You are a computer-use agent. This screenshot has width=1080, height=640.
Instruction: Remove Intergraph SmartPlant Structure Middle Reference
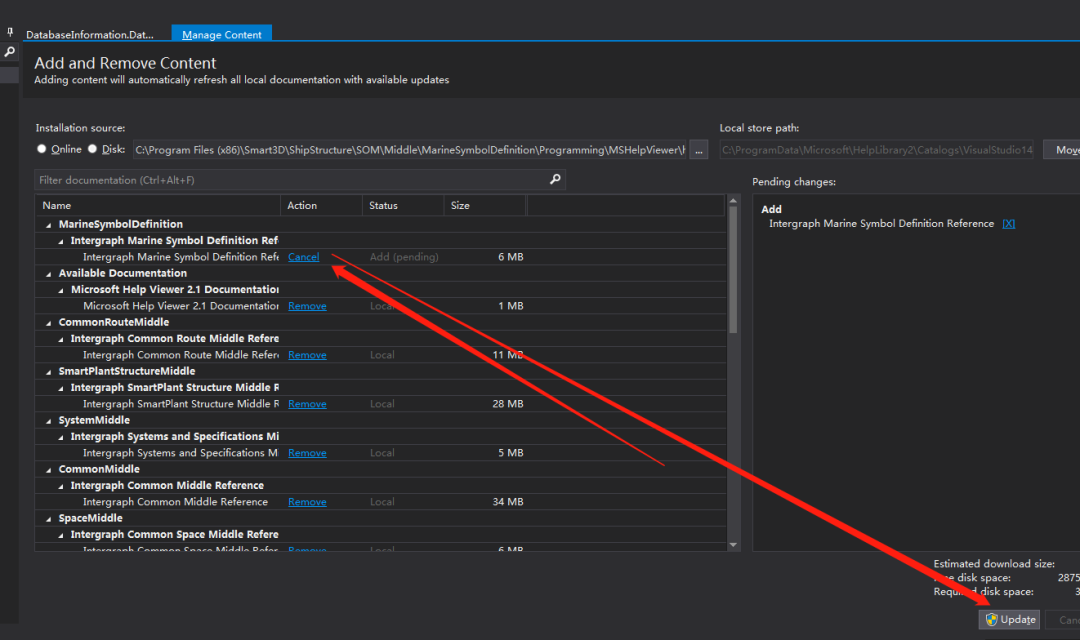click(x=307, y=404)
